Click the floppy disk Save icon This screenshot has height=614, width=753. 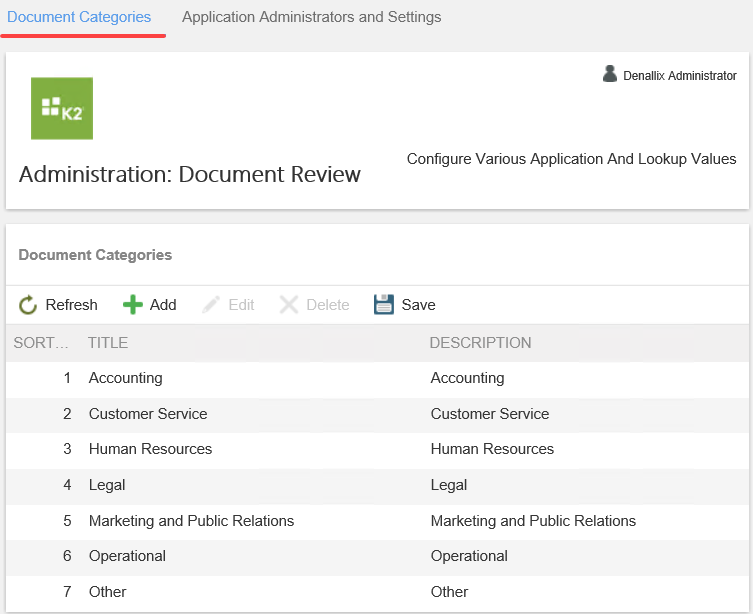click(x=384, y=305)
